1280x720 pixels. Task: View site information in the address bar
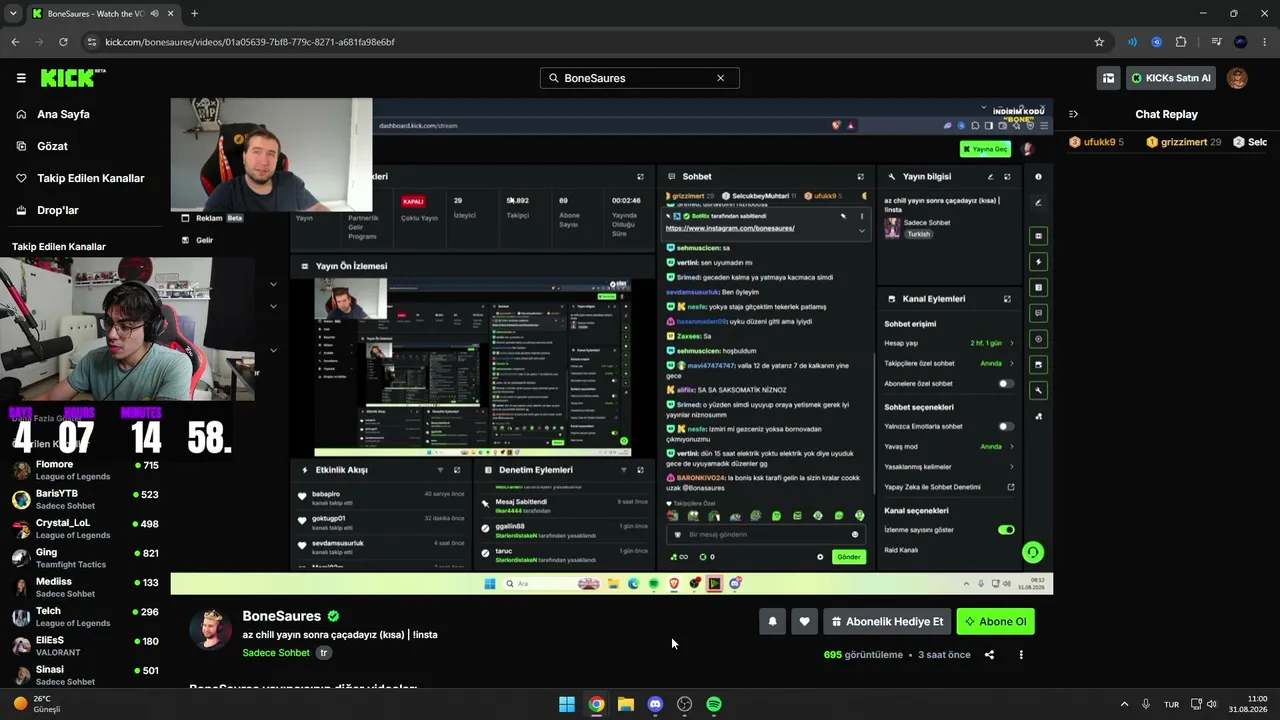pyautogui.click(x=92, y=42)
